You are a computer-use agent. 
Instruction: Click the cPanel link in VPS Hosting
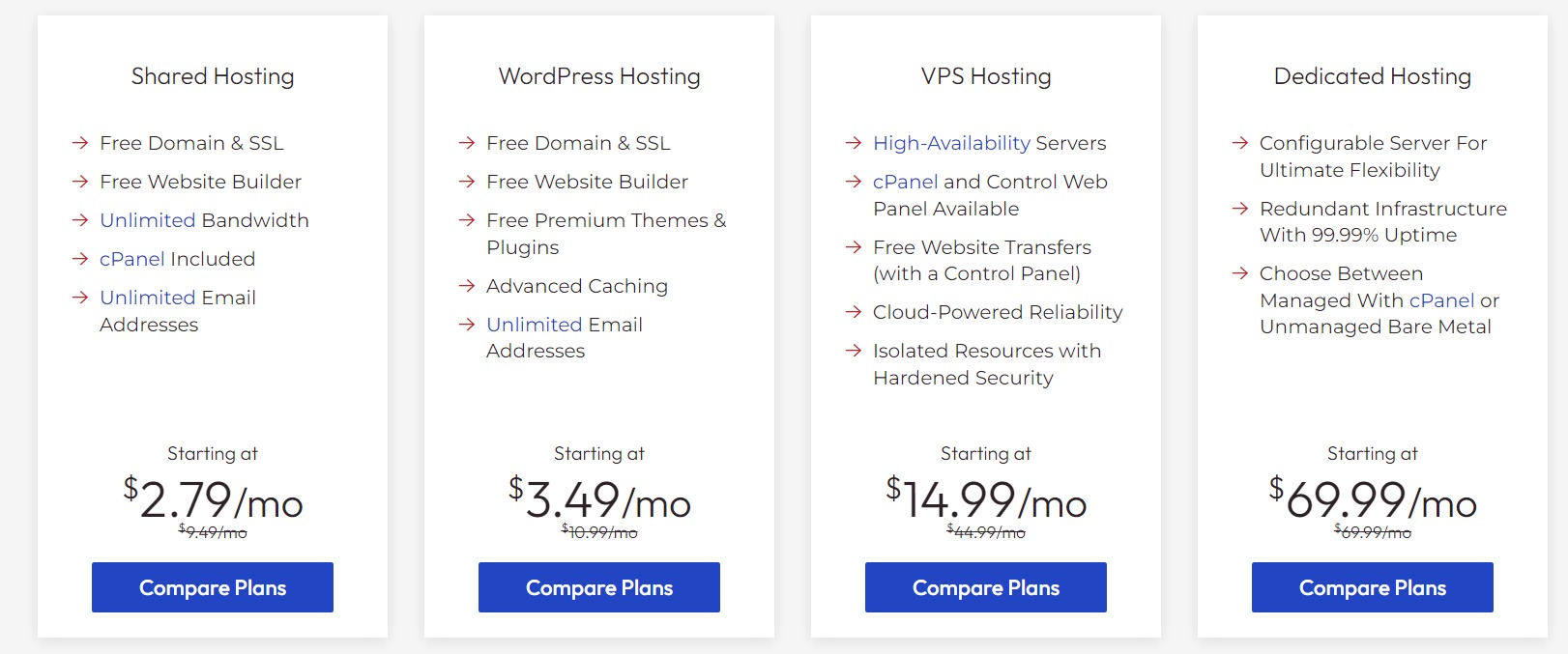(x=906, y=182)
